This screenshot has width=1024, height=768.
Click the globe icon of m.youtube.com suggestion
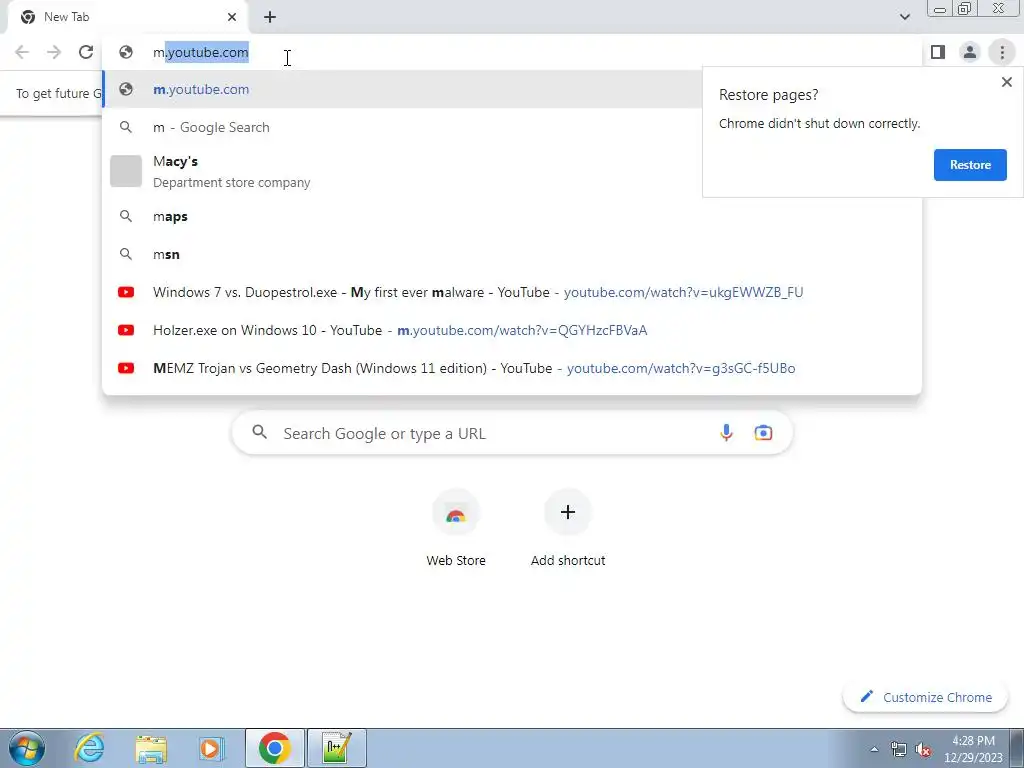coord(126,89)
